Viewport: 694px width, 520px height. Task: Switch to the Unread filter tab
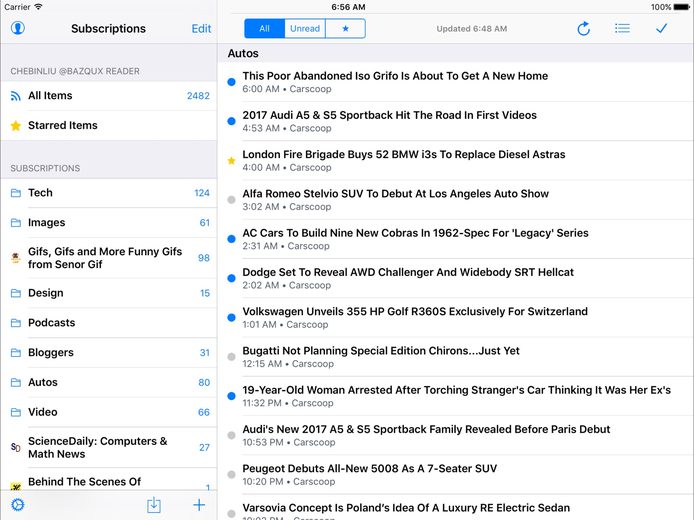(x=305, y=28)
